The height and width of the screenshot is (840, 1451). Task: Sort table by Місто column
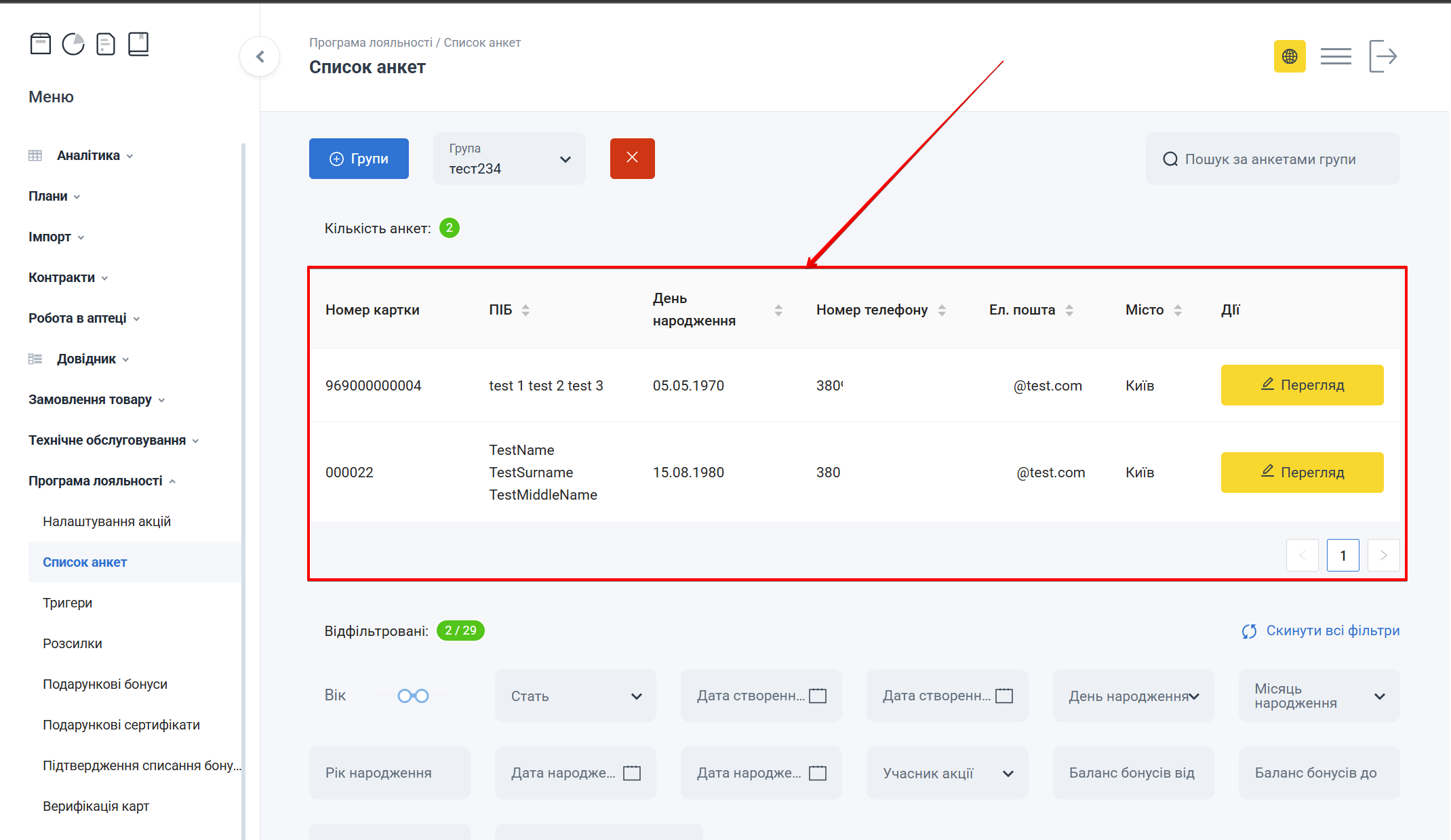(x=1178, y=310)
